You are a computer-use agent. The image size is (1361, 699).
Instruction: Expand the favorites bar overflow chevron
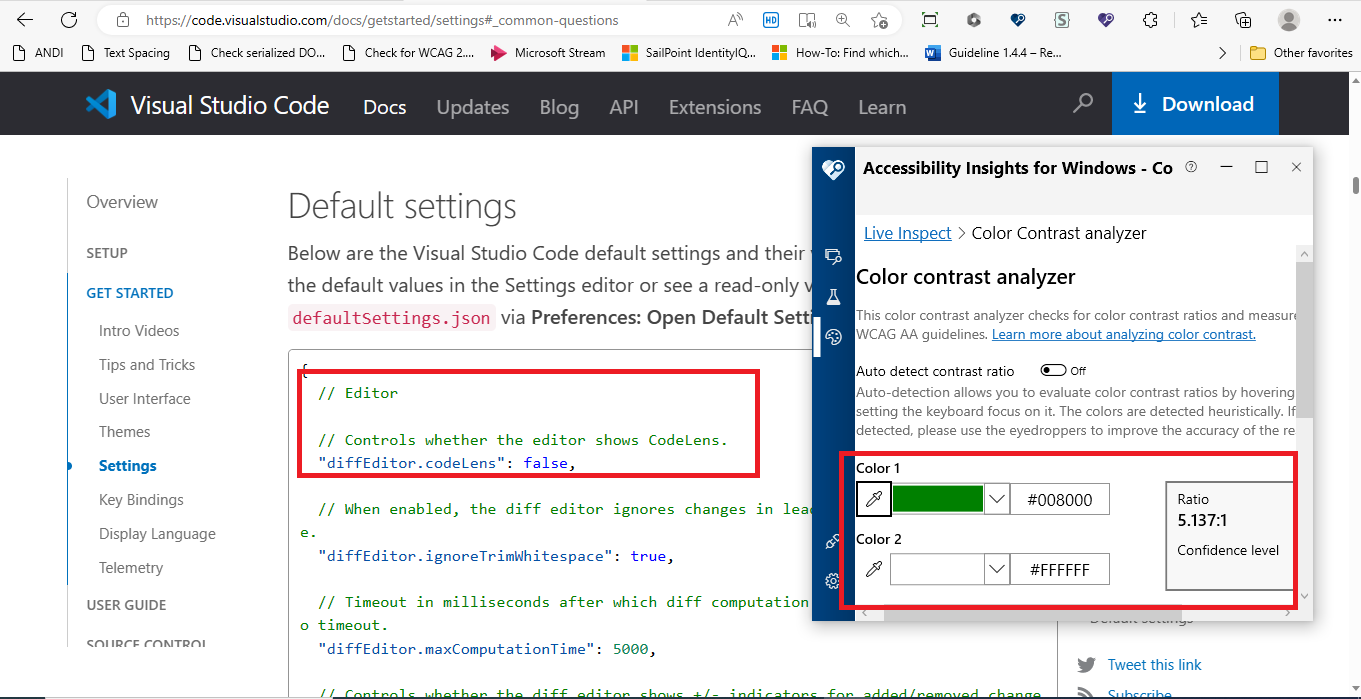click(1222, 52)
